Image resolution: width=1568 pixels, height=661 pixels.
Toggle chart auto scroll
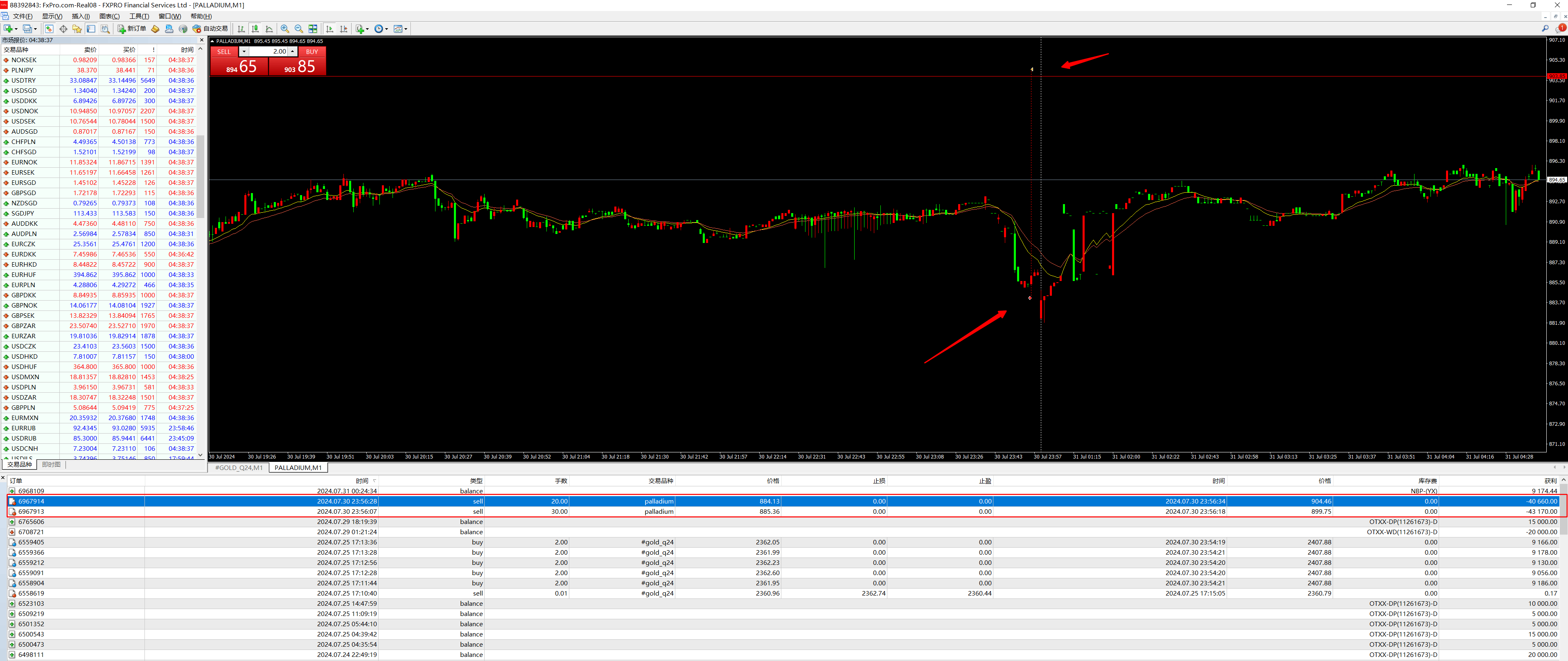coord(330,29)
